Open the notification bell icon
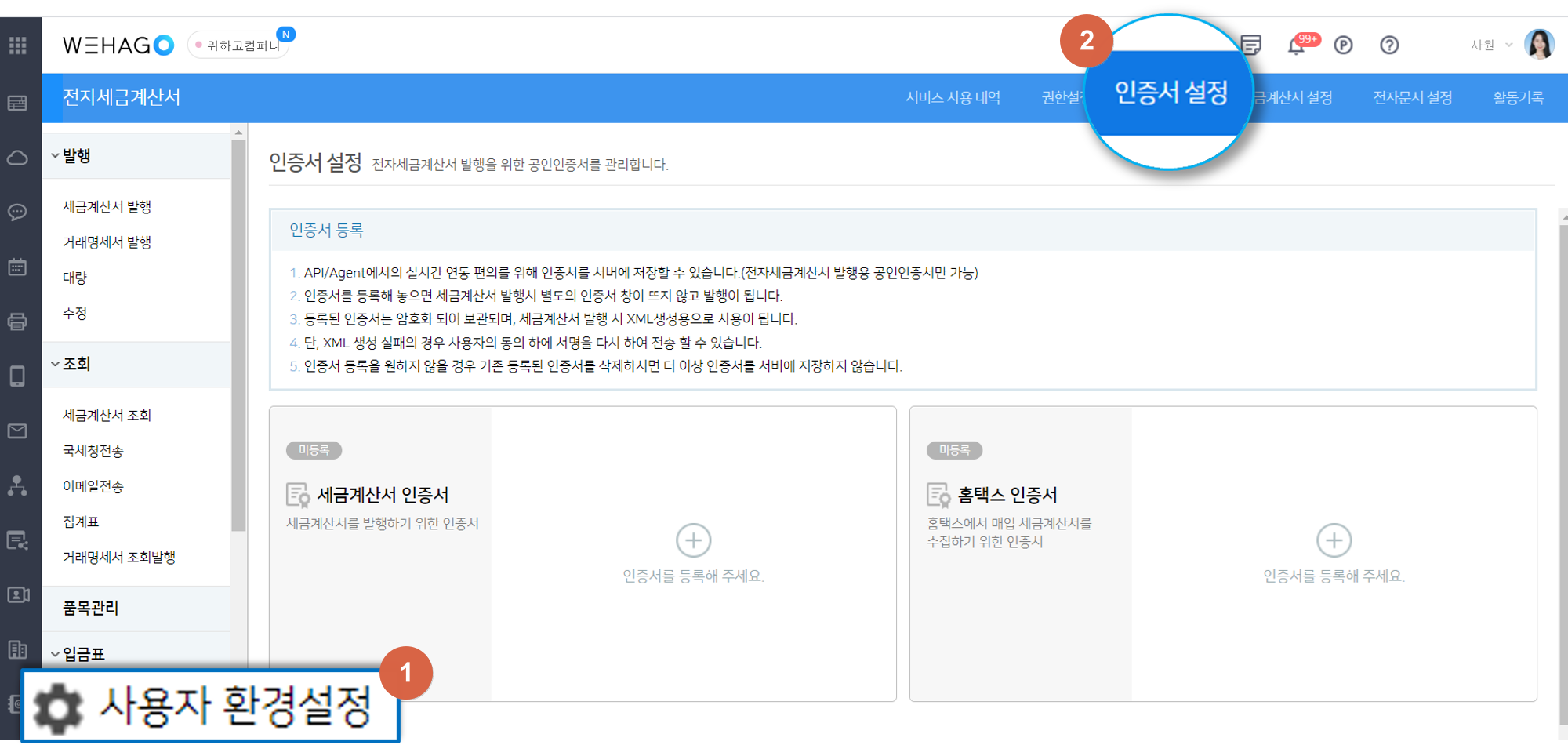Image resolution: width=1568 pixels, height=745 pixels. point(1296,45)
